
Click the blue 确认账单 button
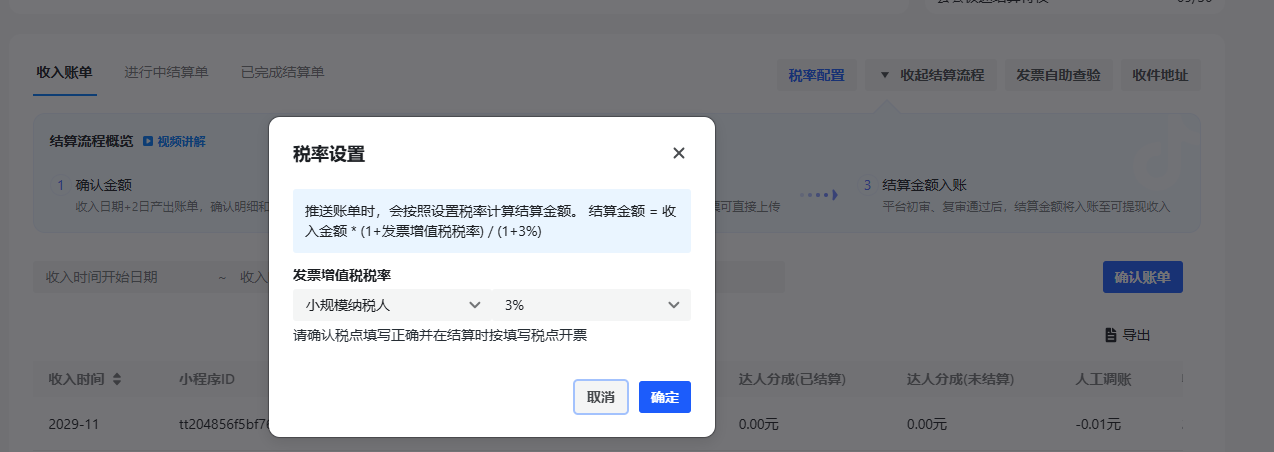point(1142,277)
